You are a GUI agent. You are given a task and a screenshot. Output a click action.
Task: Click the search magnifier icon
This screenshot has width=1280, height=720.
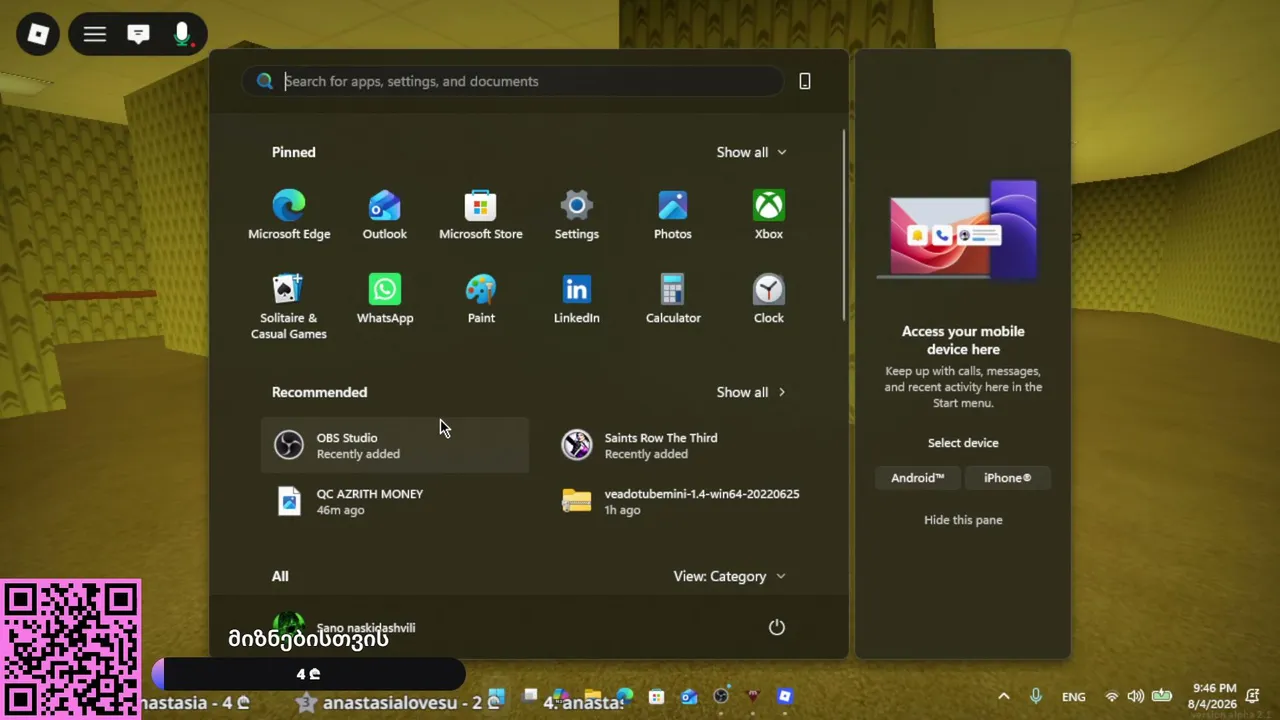[264, 81]
